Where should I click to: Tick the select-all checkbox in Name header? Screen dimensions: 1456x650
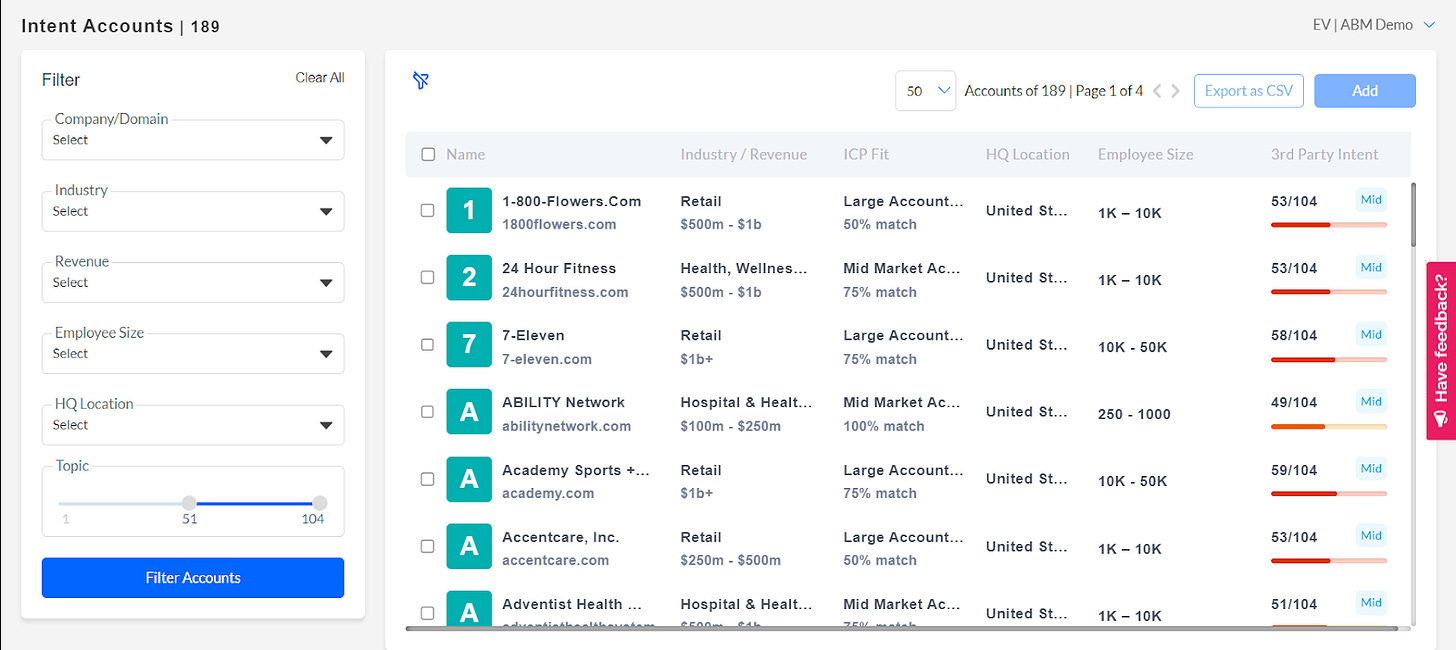428,154
